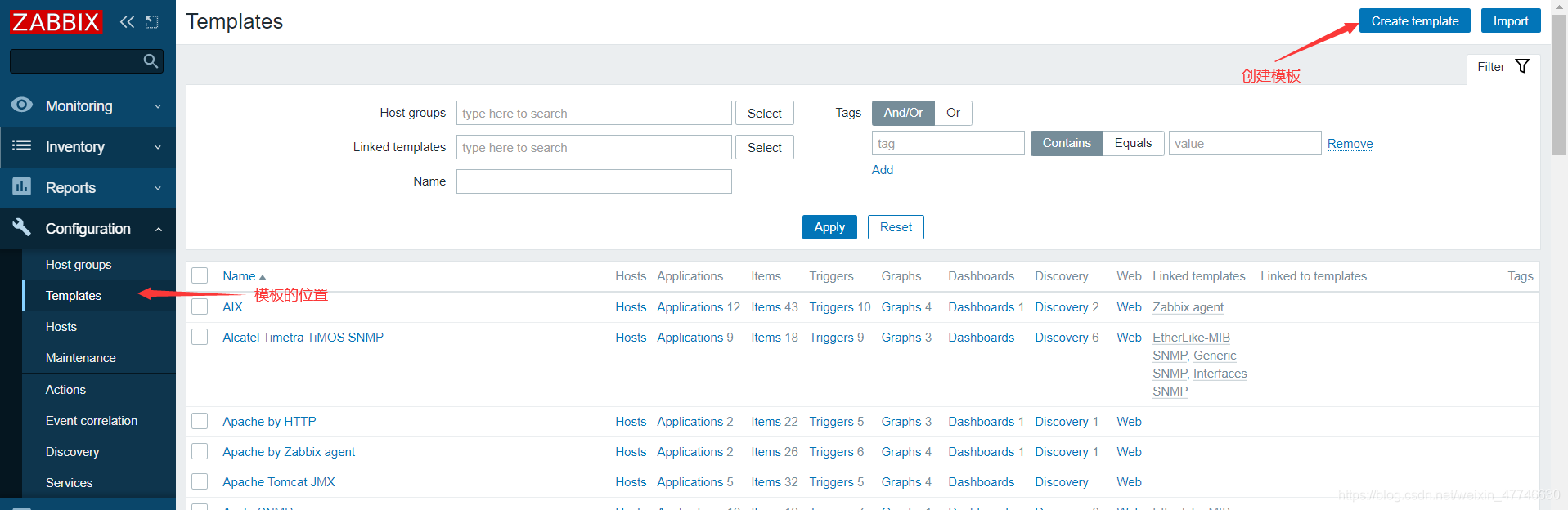Screen dimensions: 1568x510
Task: Click the Name filter input field
Action: [x=594, y=181]
